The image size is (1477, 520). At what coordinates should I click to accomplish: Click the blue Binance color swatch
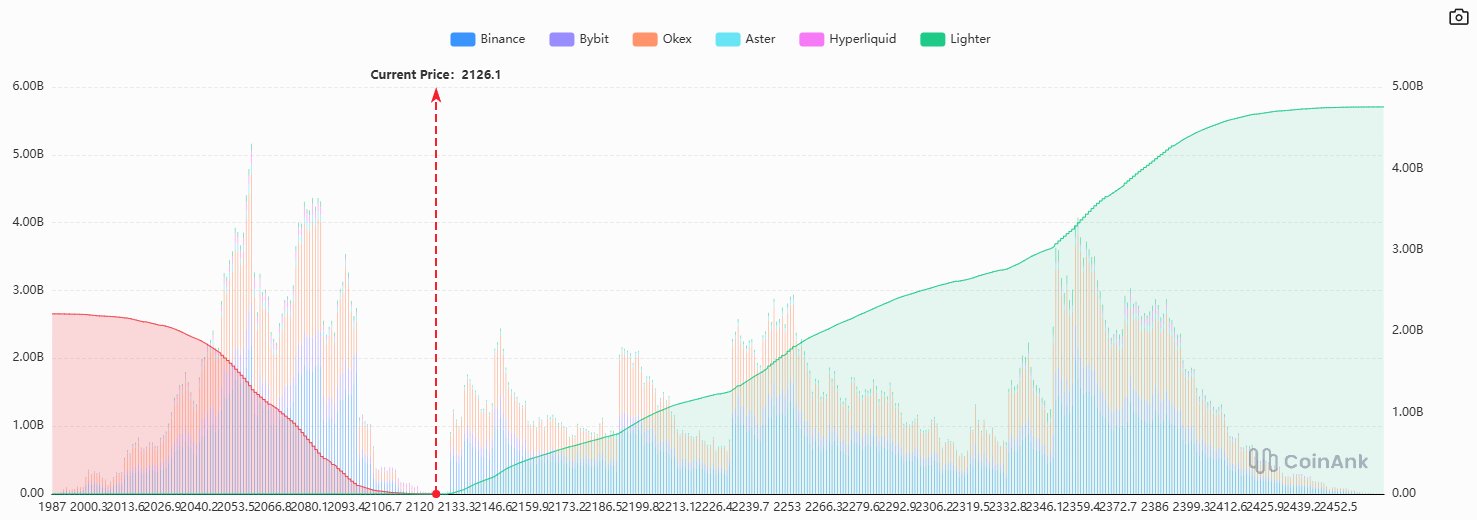click(x=462, y=39)
